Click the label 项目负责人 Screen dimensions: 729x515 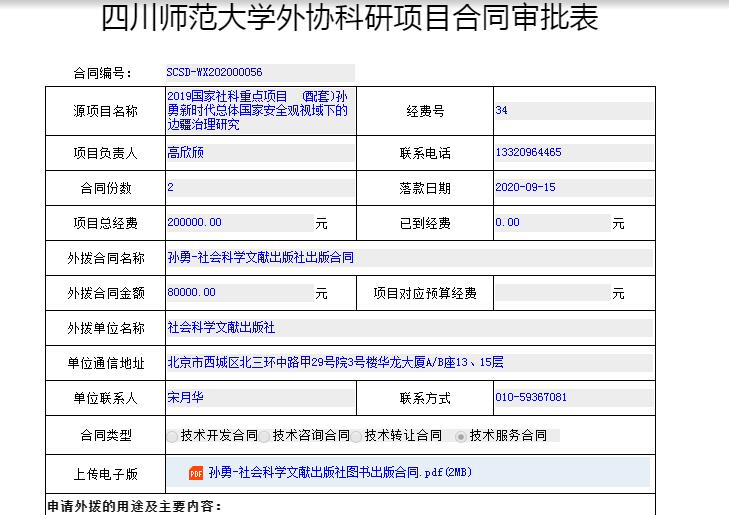click(x=106, y=153)
